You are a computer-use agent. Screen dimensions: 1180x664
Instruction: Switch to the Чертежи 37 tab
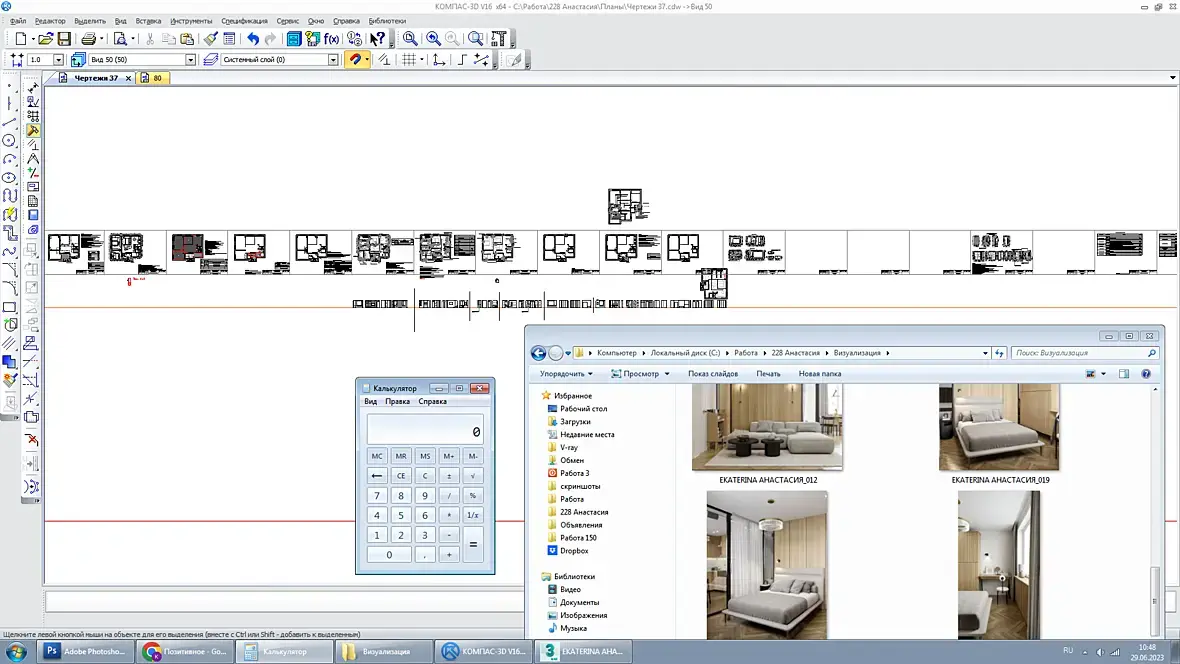96,78
